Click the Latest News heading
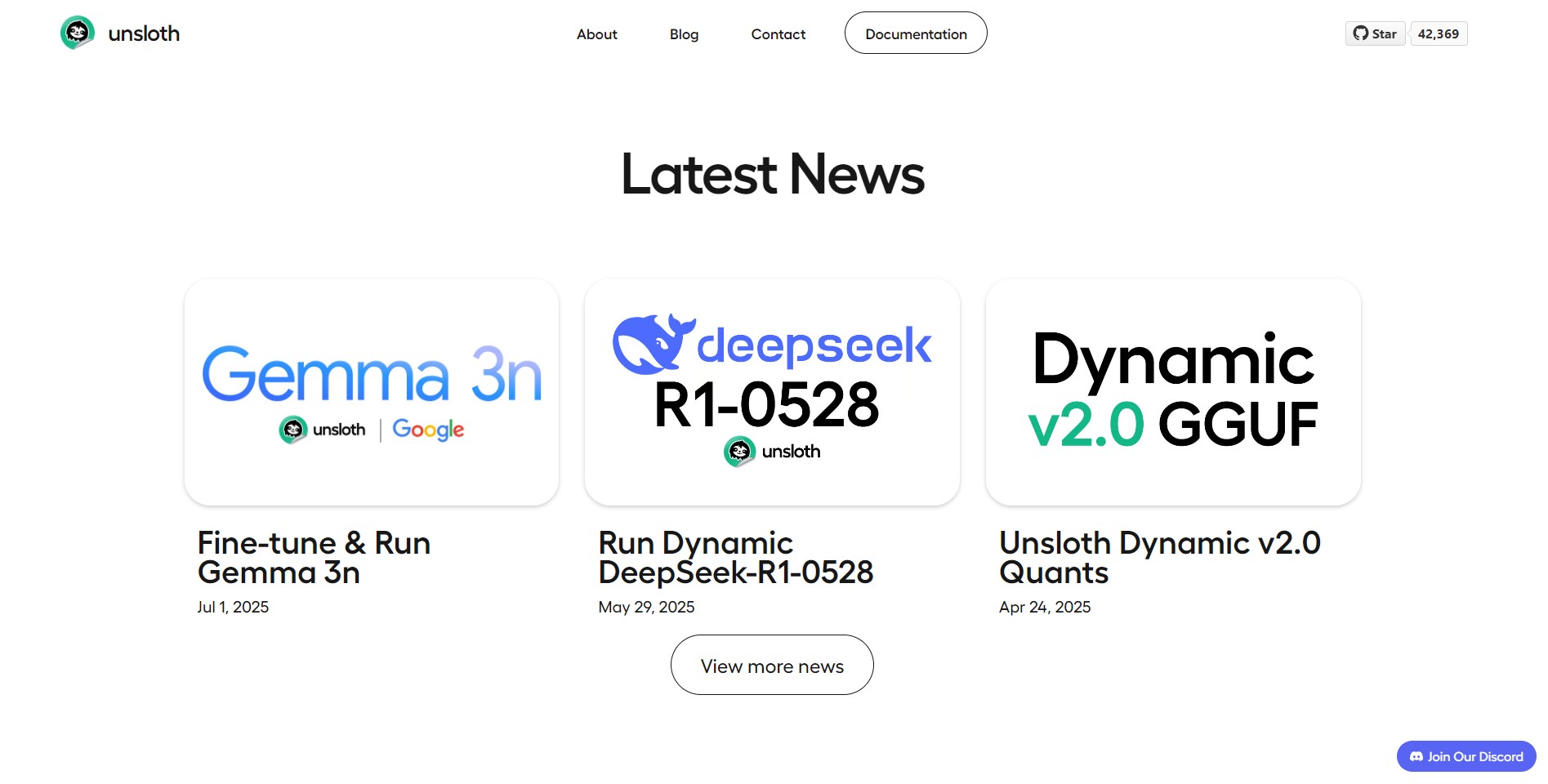This screenshot has height=784, width=1548. tap(773, 174)
